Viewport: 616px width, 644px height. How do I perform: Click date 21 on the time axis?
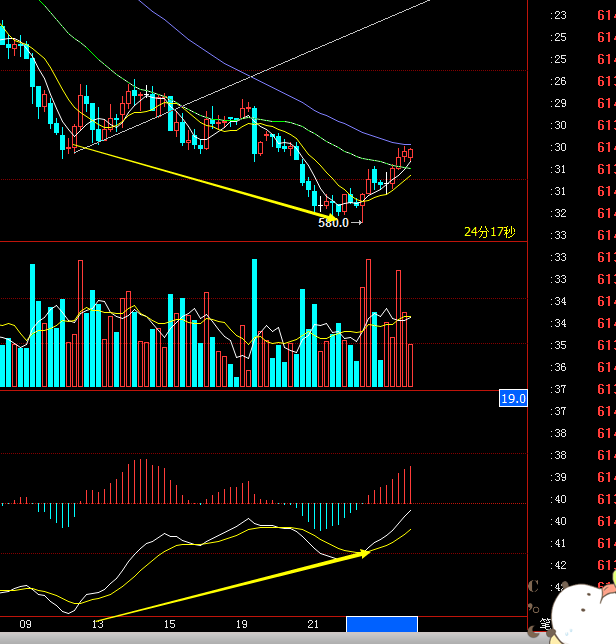313,624
